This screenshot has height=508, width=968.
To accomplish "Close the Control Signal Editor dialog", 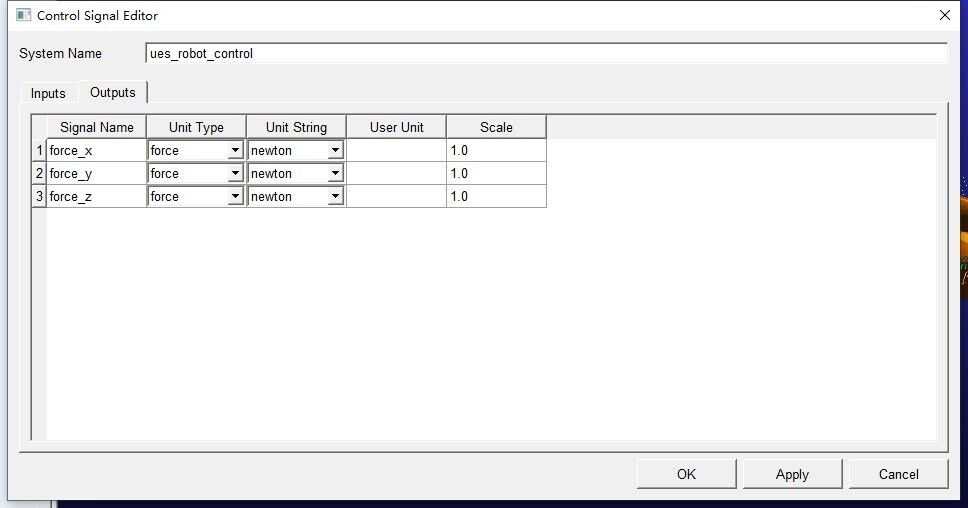I will point(944,15).
